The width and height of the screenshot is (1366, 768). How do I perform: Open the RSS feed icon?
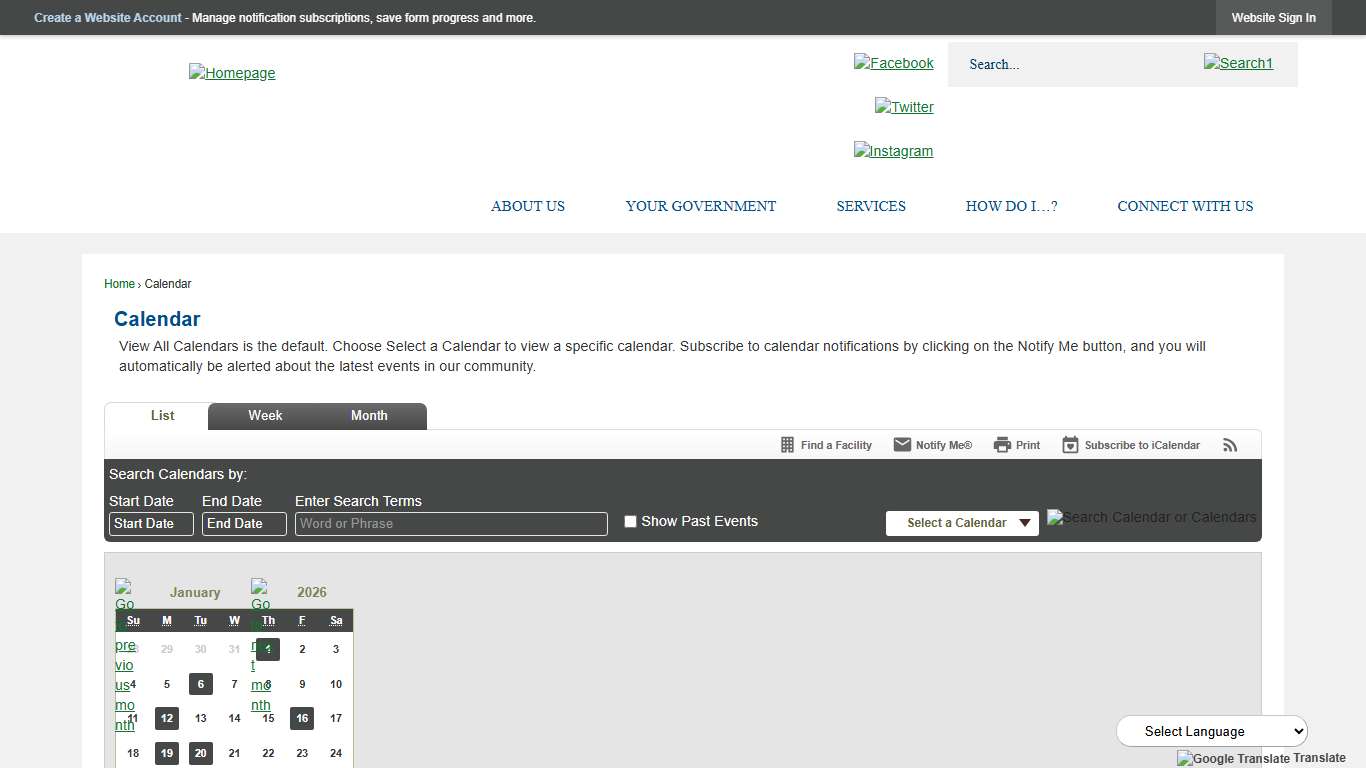[1230, 445]
